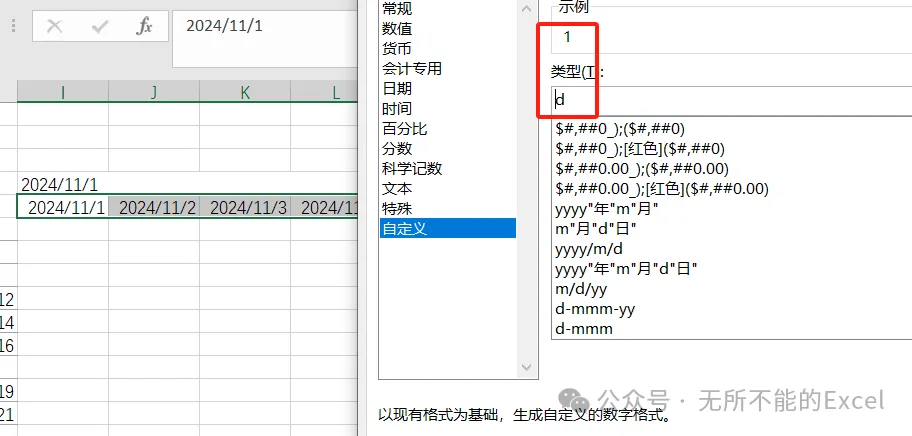Click the selected cell 2024/11/1 in column I
This screenshot has width=912, height=436.
[63, 207]
